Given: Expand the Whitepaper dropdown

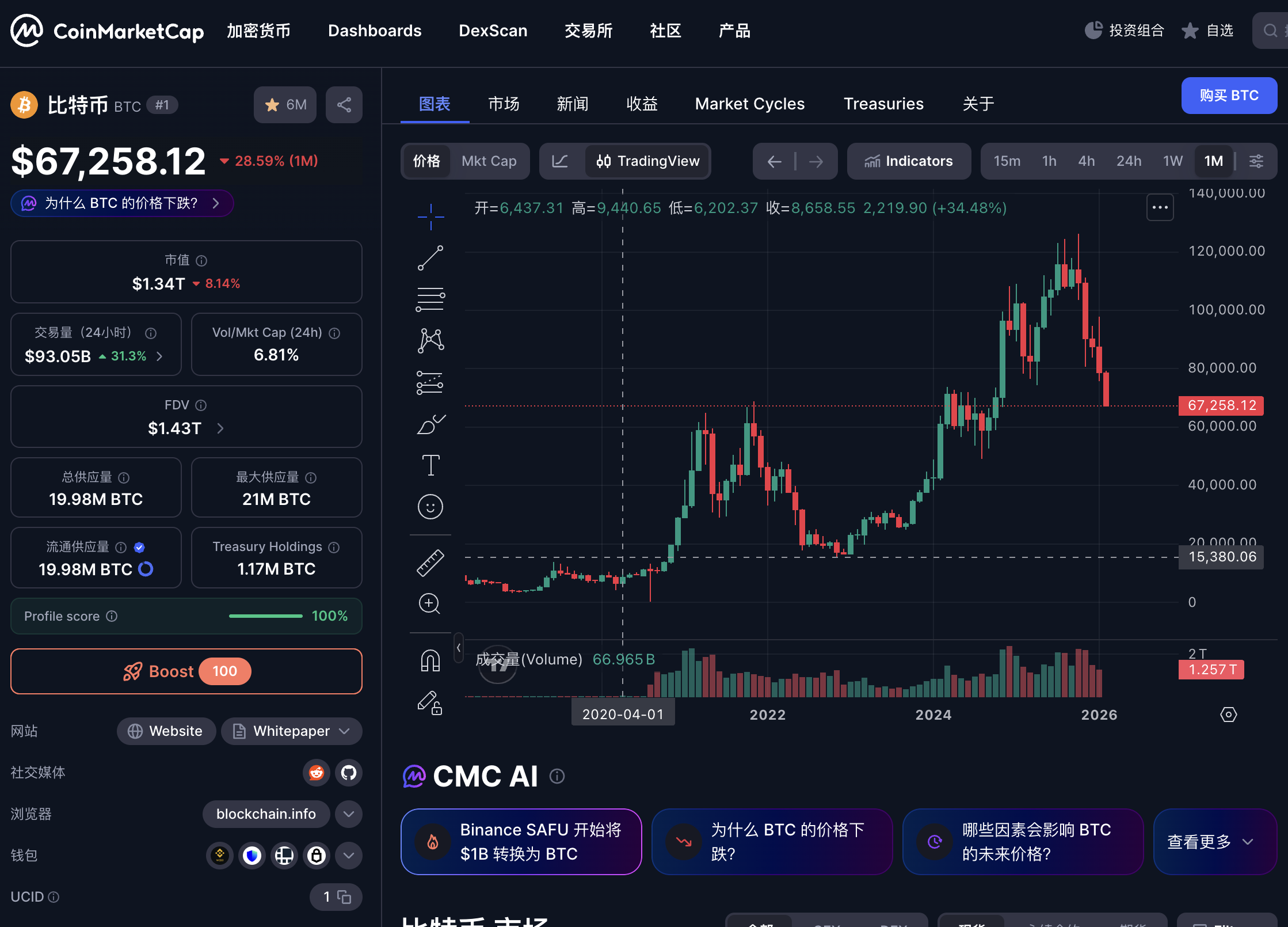Looking at the screenshot, I should (x=344, y=731).
